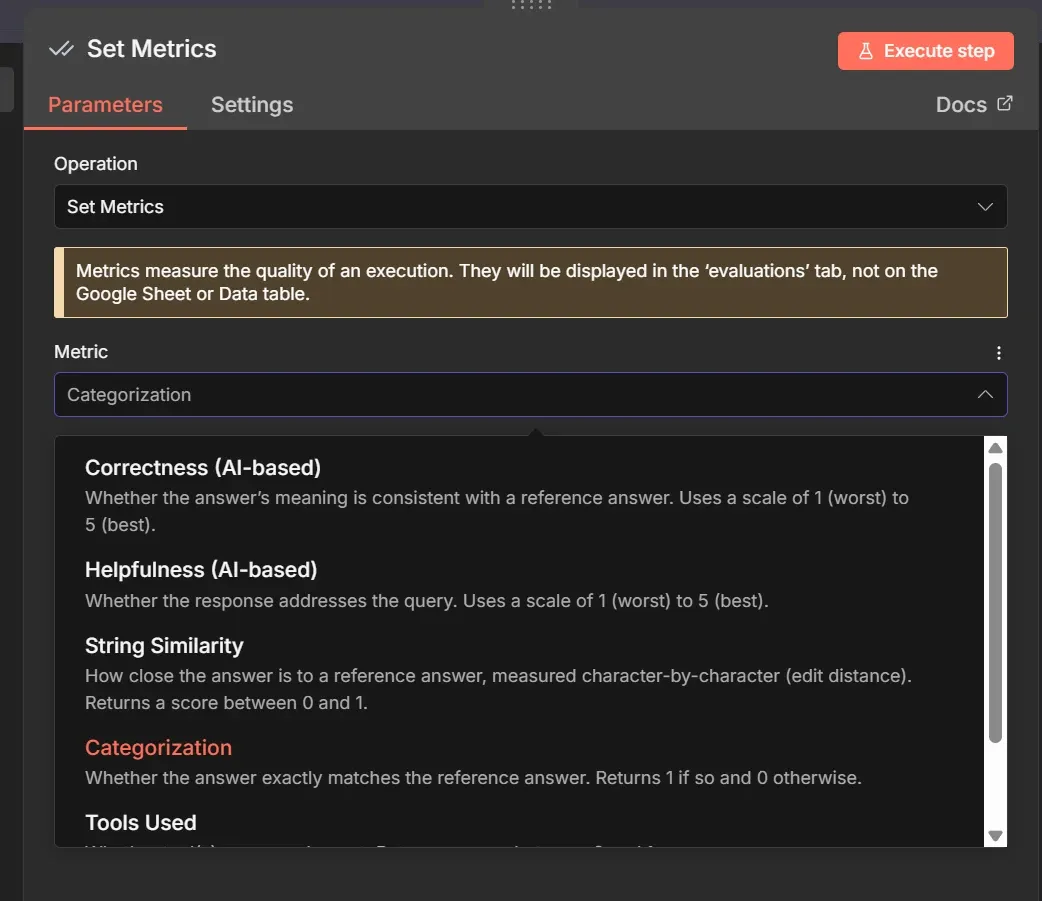Click the Execute step button
Screen dimensions: 1042x901
coord(925,50)
